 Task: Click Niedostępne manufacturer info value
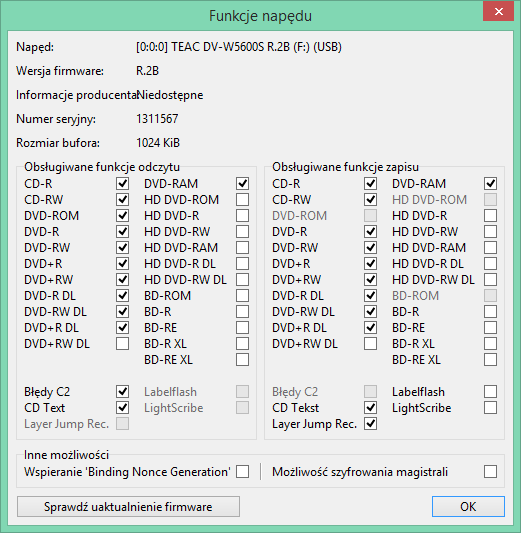click(x=170, y=95)
